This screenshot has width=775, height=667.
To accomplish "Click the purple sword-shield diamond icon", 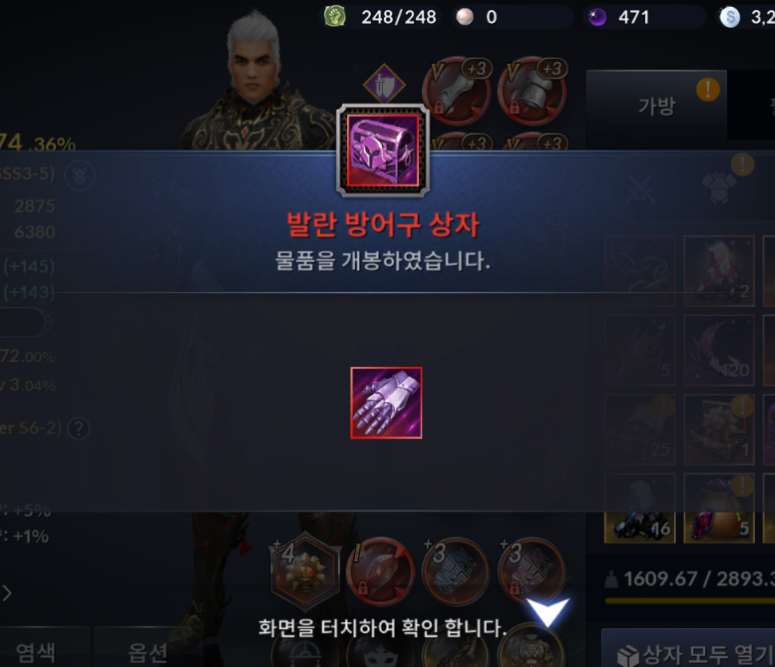I will 384,85.
